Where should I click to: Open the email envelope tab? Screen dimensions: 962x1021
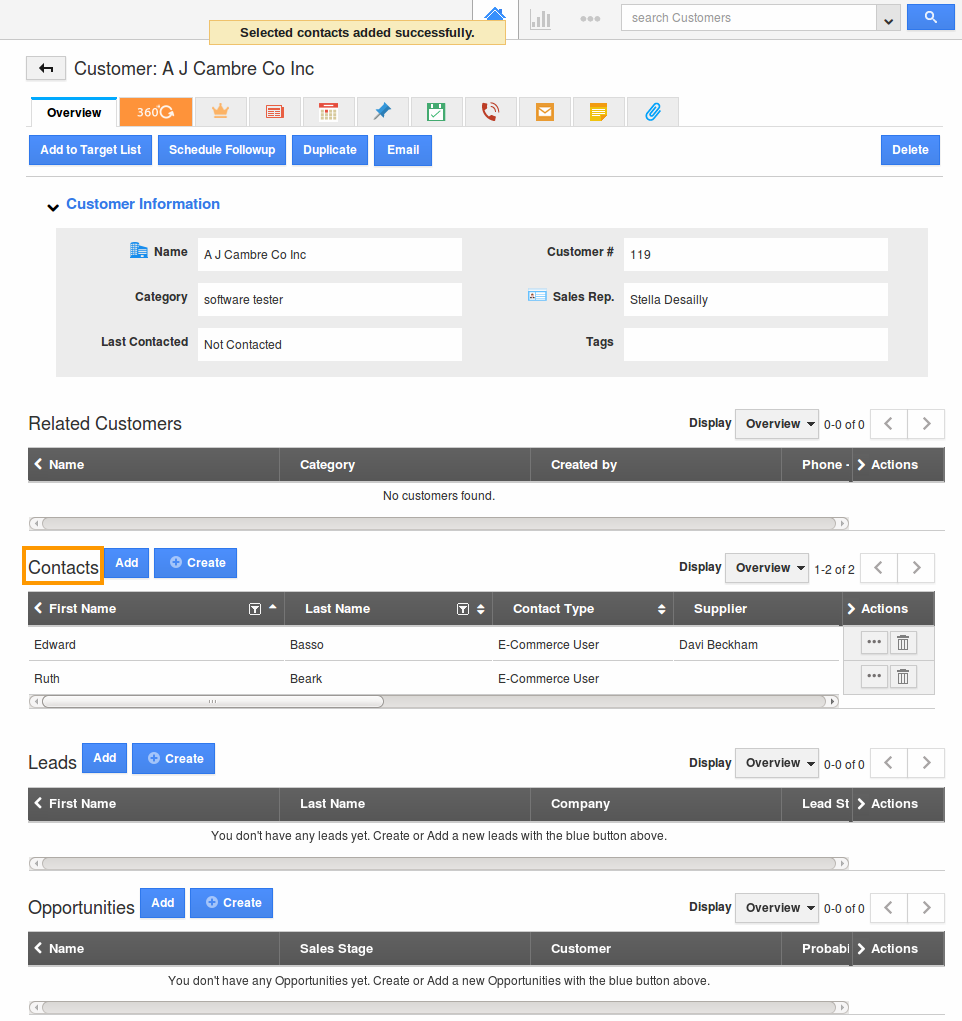tap(544, 111)
